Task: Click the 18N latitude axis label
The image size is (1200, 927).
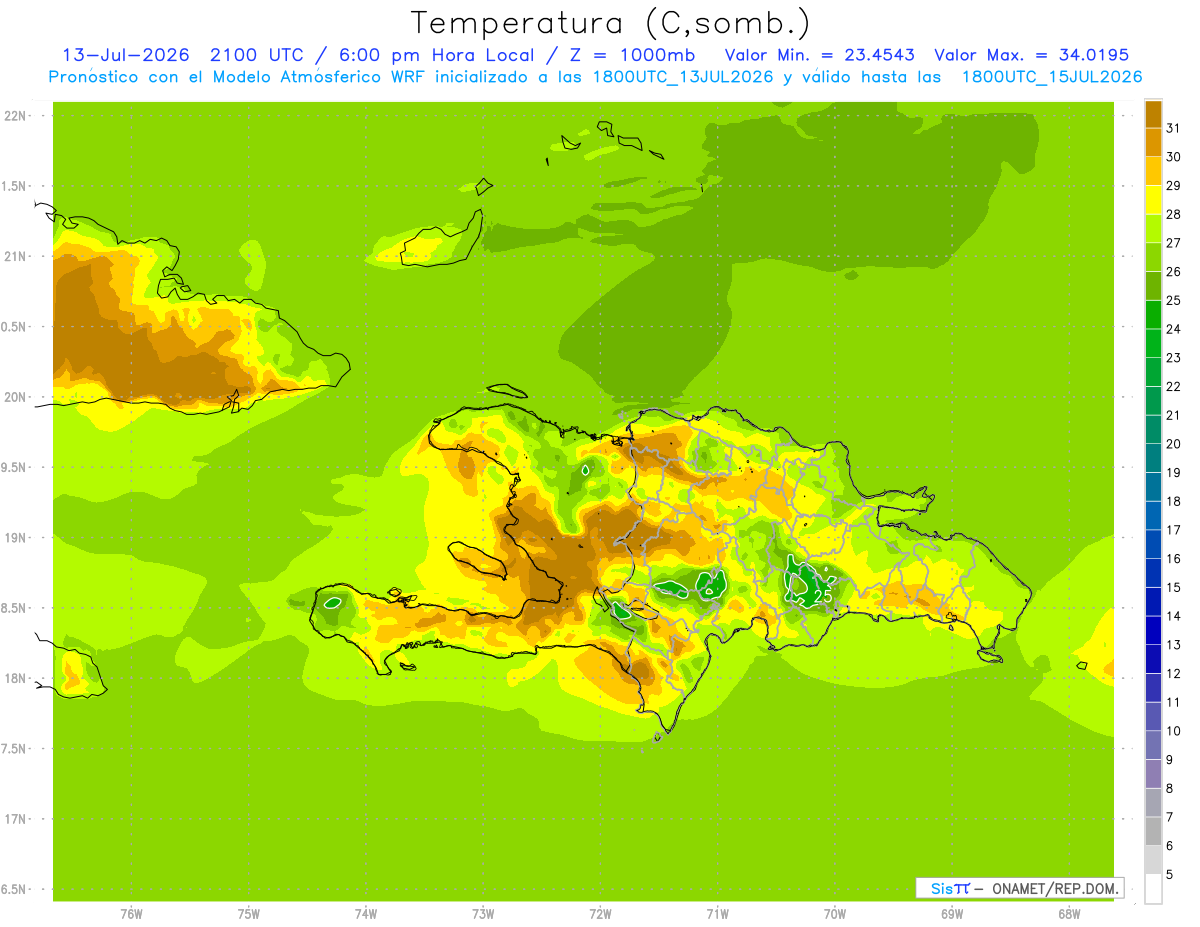Action: tap(15, 678)
